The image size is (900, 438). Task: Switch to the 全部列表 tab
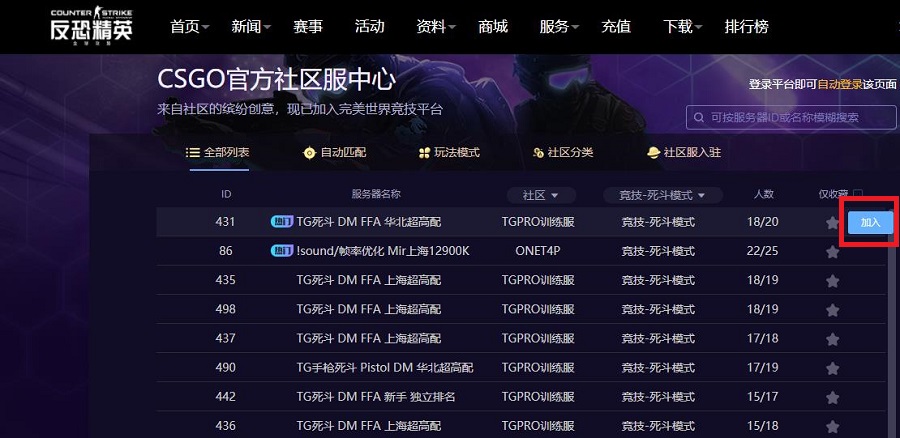coord(218,153)
